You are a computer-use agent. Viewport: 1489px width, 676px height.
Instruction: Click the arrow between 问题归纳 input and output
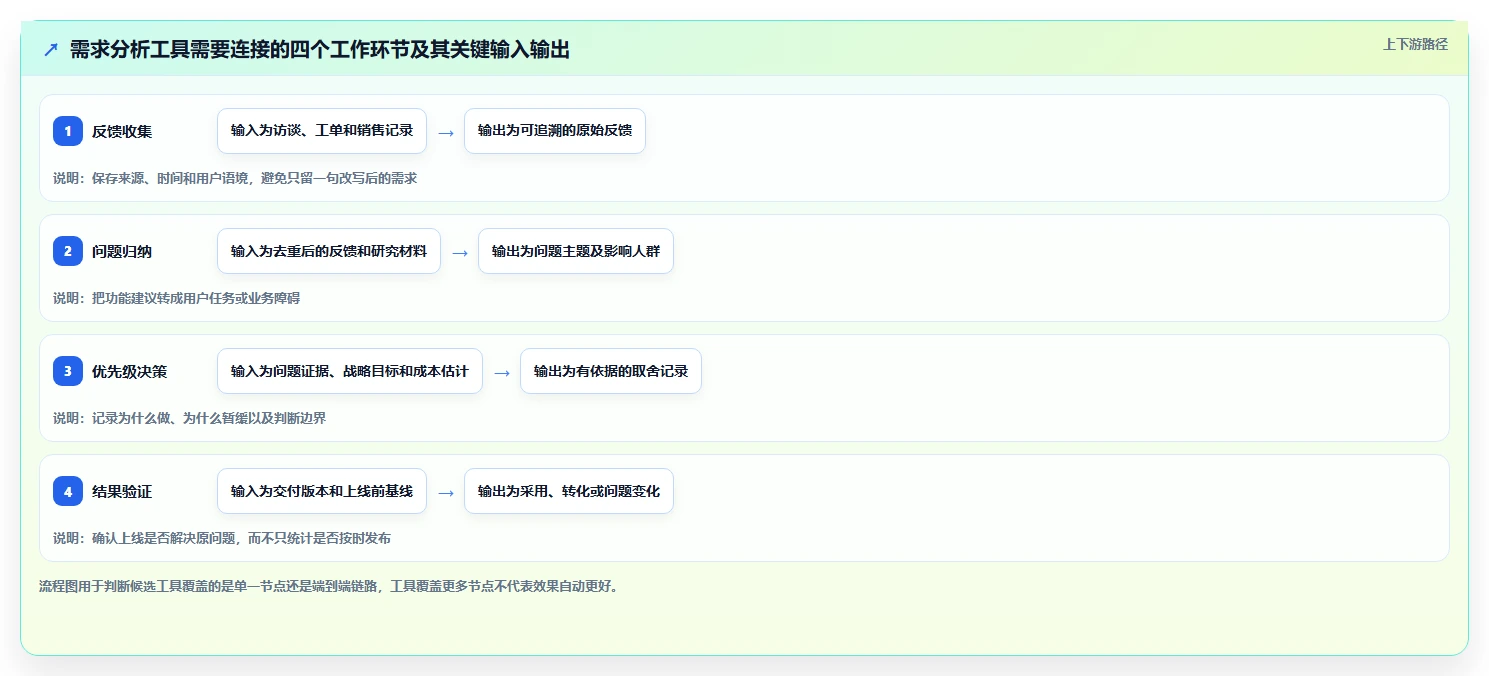460,252
